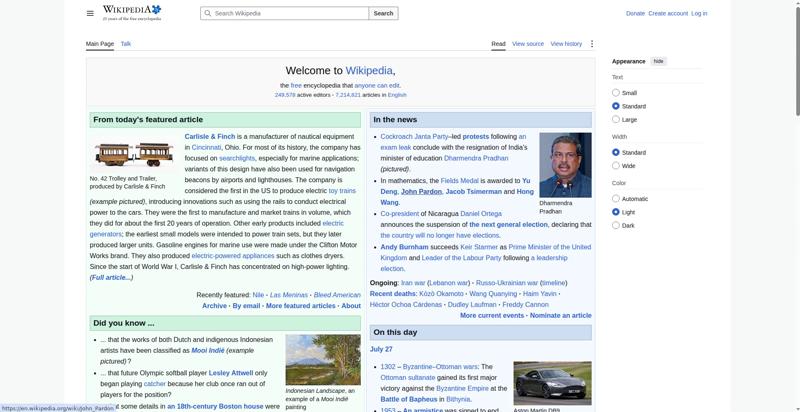
Task: Click Create account link
Action: coord(668,13)
